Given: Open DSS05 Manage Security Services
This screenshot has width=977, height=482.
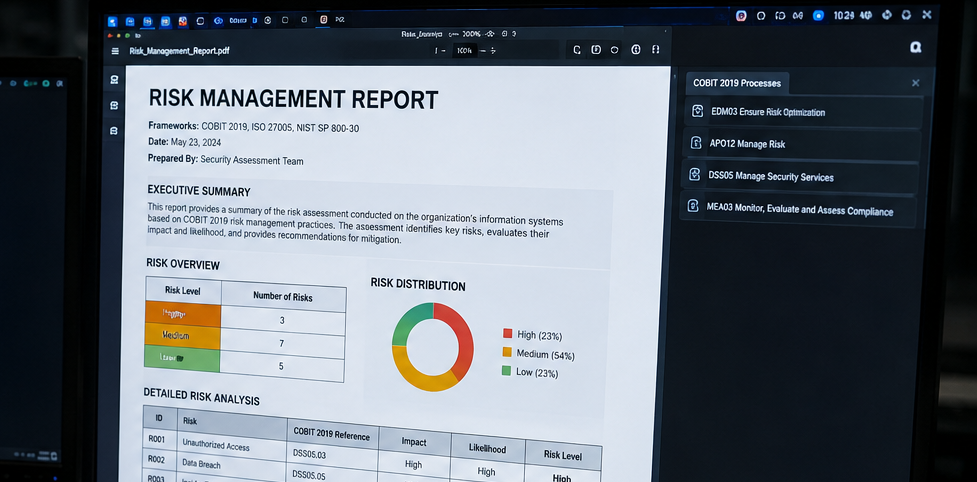Looking at the screenshot, I should [799, 177].
